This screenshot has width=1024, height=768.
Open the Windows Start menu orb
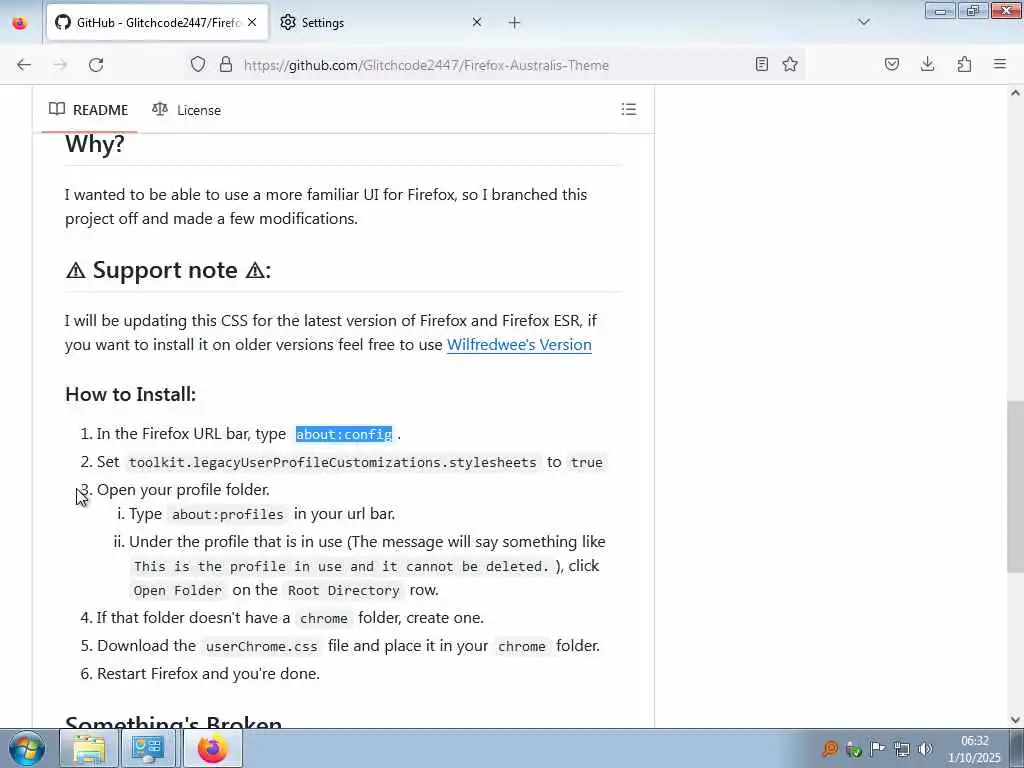pyautogui.click(x=27, y=748)
